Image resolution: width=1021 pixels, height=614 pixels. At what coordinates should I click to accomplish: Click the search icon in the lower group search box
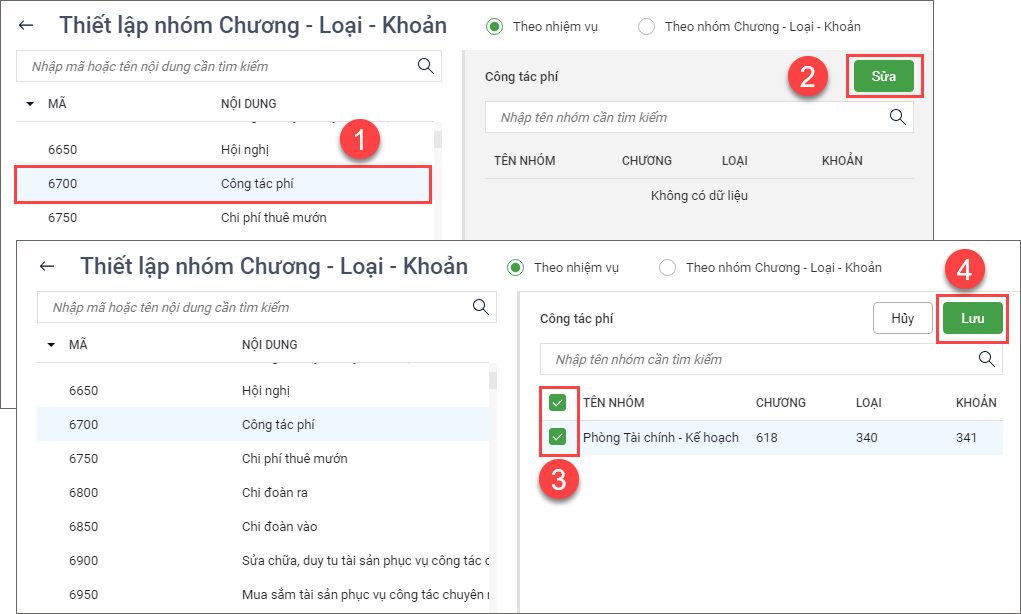coord(986,359)
